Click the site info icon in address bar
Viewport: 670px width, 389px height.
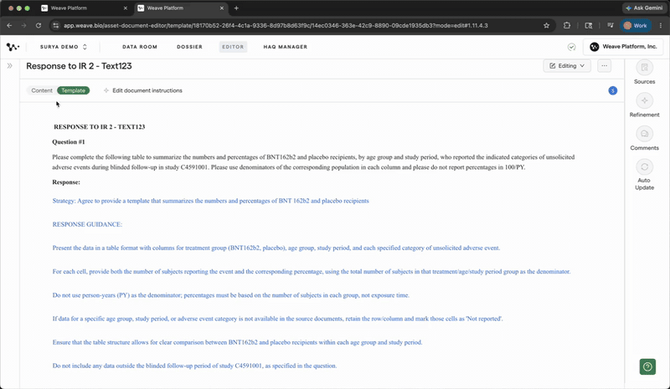click(56, 26)
